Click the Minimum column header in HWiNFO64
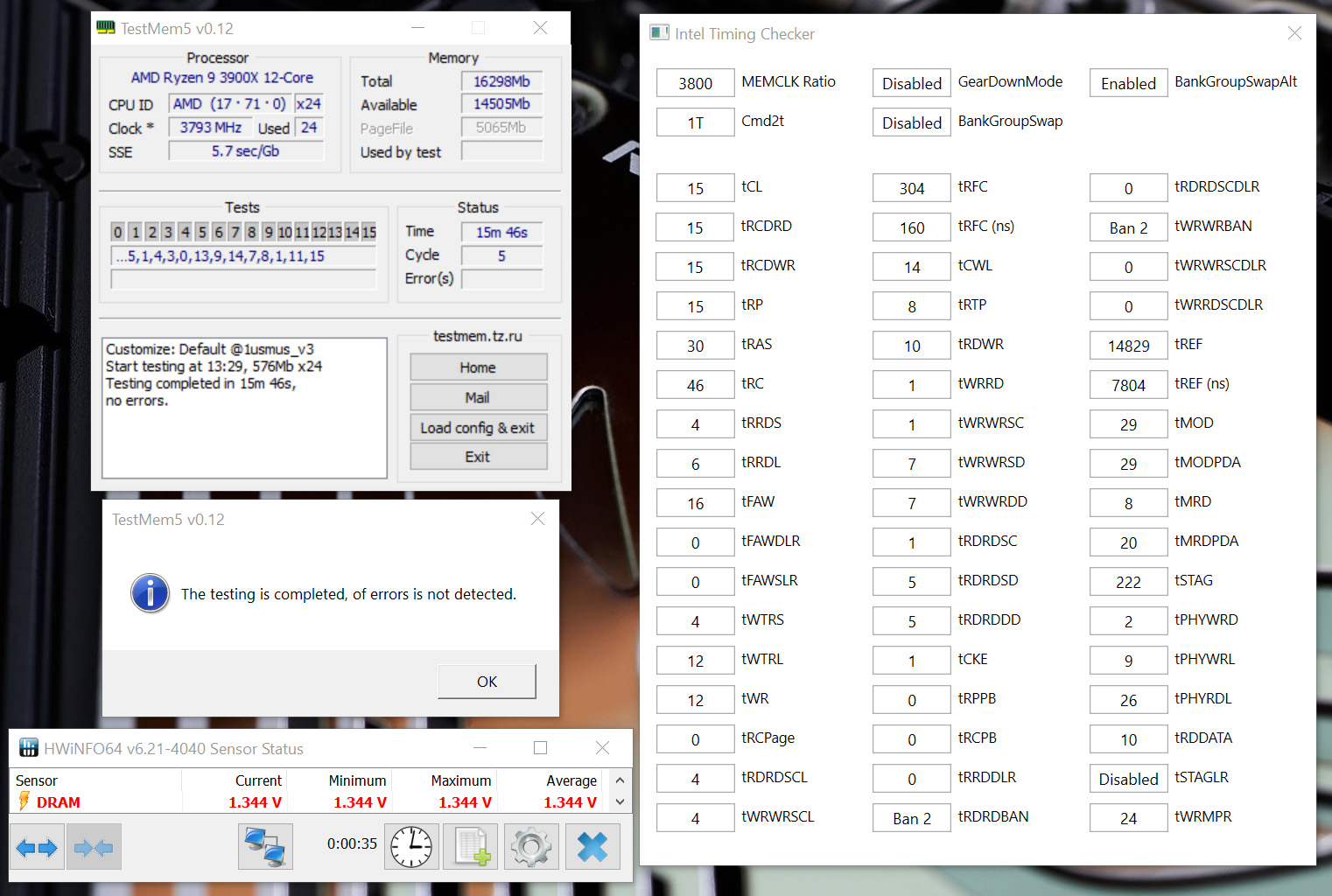 coord(357,780)
